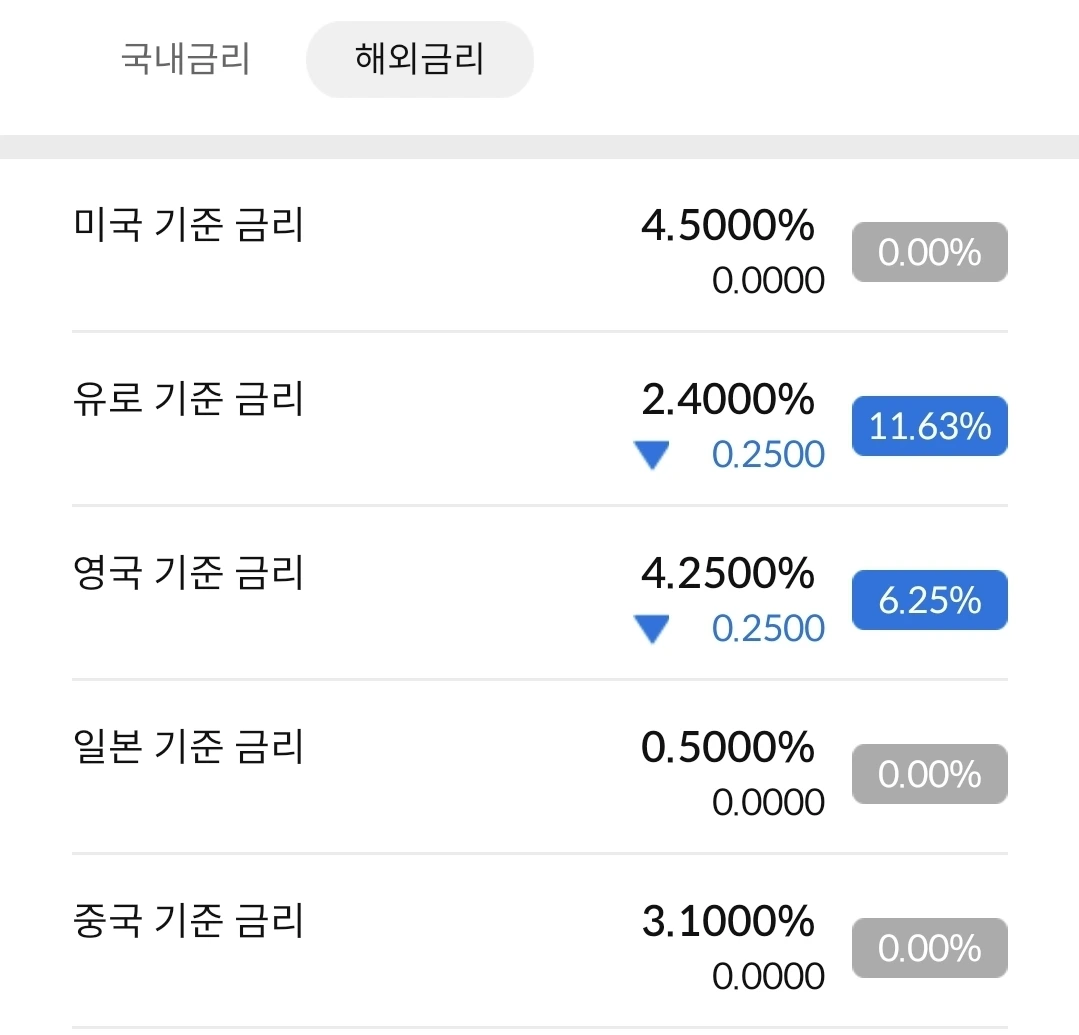The width and height of the screenshot is (1079, 1035).
Task: Click the 4.2500% UK rate value
Action: coord(727,574)
